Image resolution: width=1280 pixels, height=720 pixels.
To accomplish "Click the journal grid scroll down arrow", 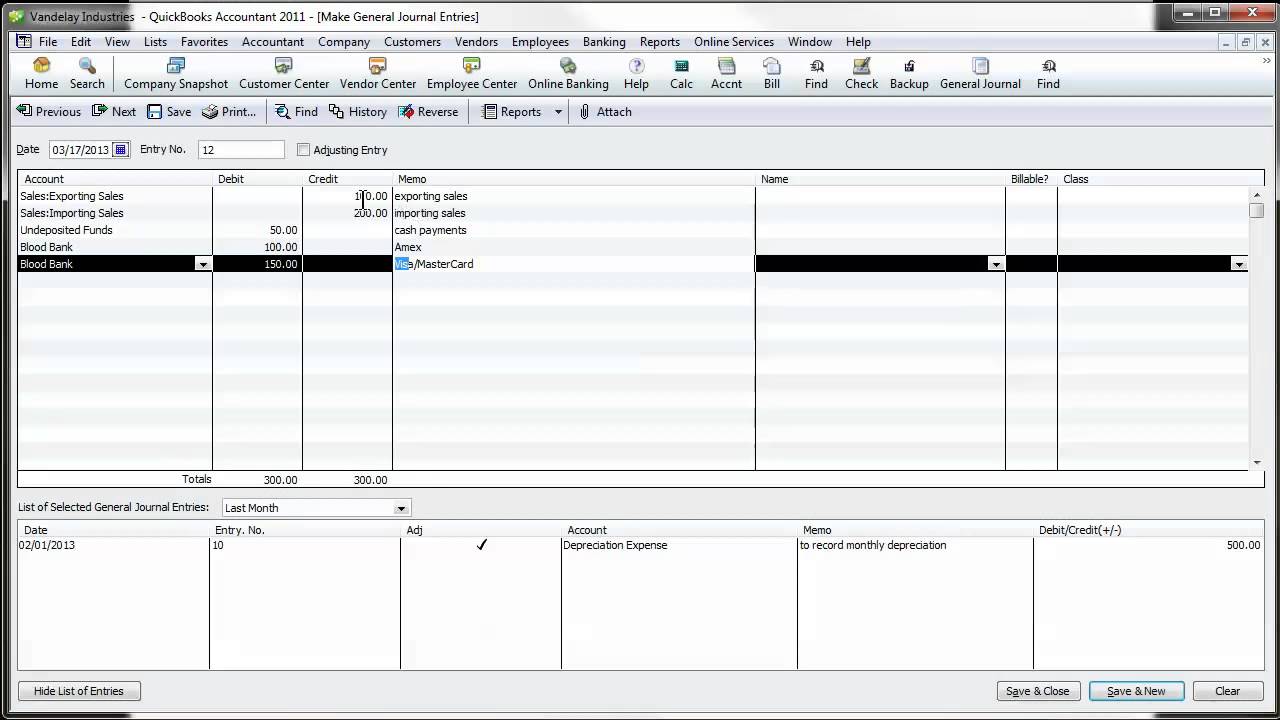I will pos(1257,463).
